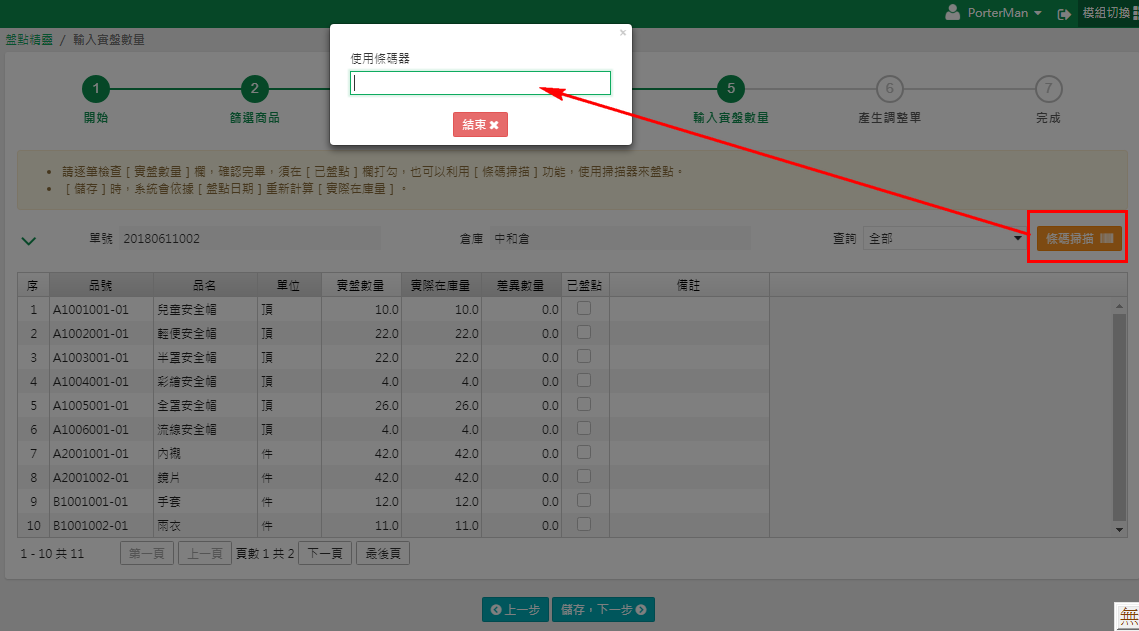Check 已盤點 for A2001001-01
1139x631 pixels.
(x=583, y=452)
